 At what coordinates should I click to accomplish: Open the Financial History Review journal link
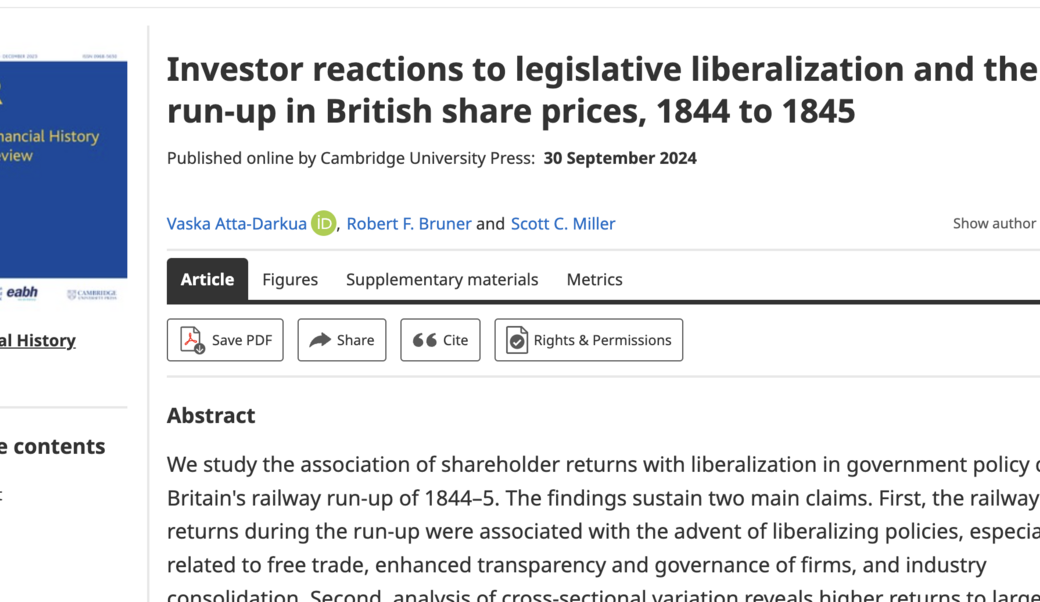tap(38, 341)
